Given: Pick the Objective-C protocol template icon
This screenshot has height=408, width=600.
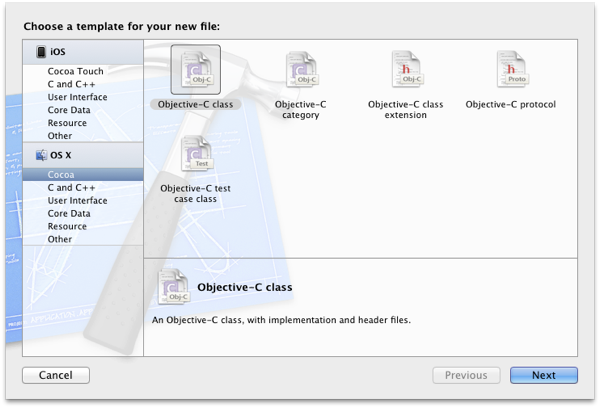Looking at the screenshot, I should point(513,69).
